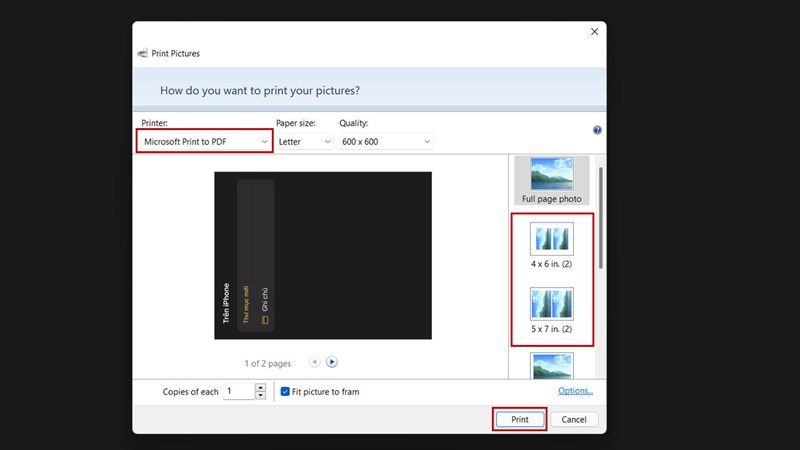Open the Options... link
Viewport: 800px width, 450px height.
575,391
